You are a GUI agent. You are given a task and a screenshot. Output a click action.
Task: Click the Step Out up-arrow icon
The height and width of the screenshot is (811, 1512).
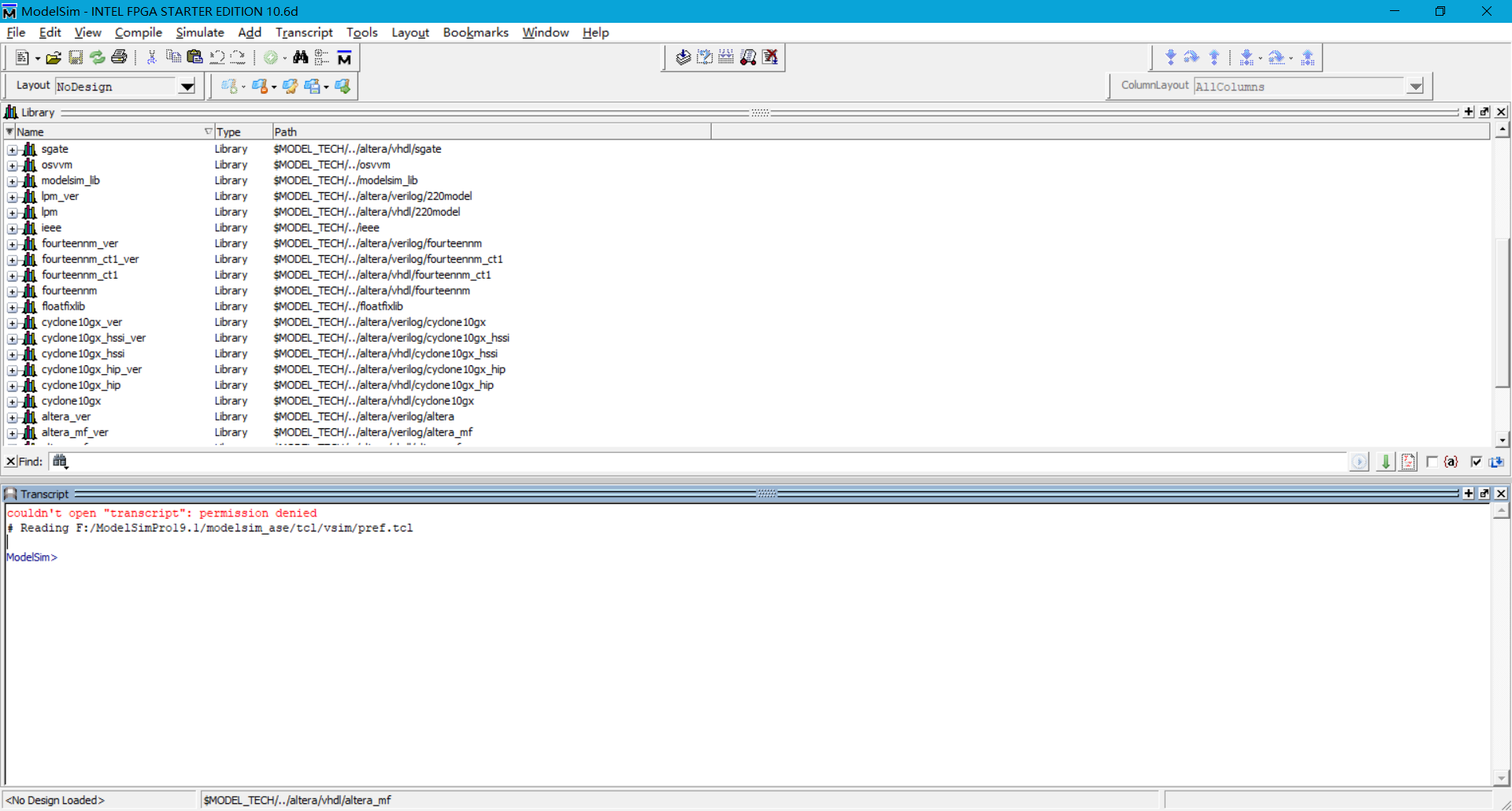point(1214,57)
